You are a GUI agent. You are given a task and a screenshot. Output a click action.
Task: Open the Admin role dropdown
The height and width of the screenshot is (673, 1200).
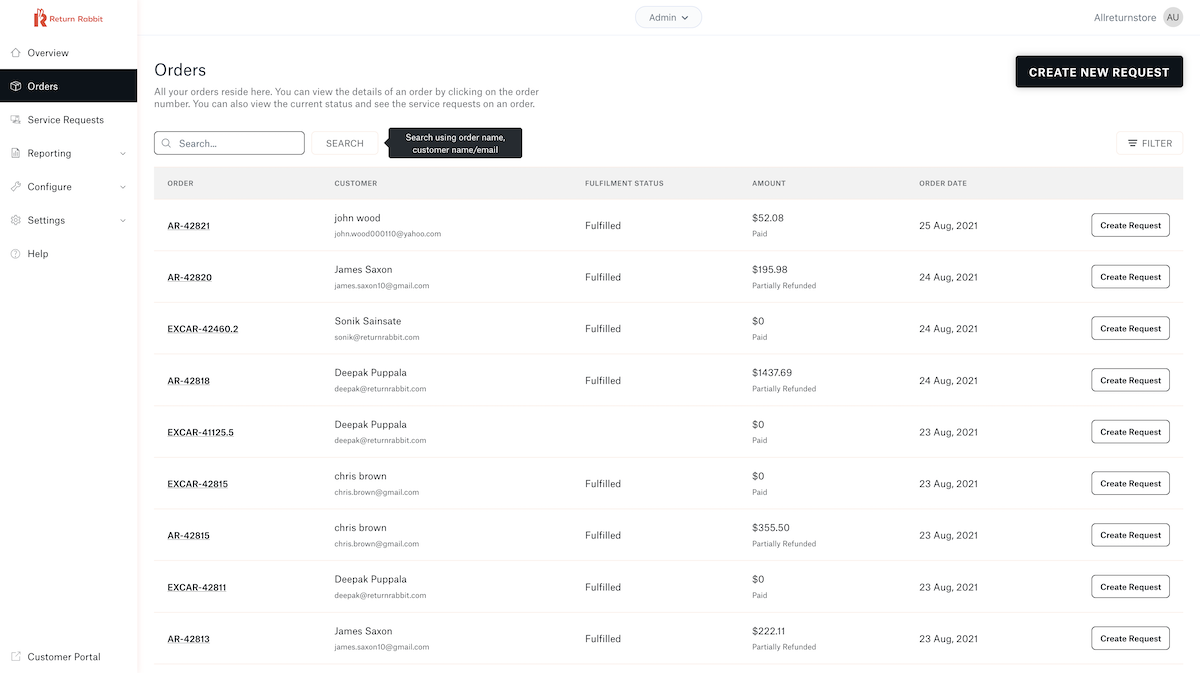668,17
